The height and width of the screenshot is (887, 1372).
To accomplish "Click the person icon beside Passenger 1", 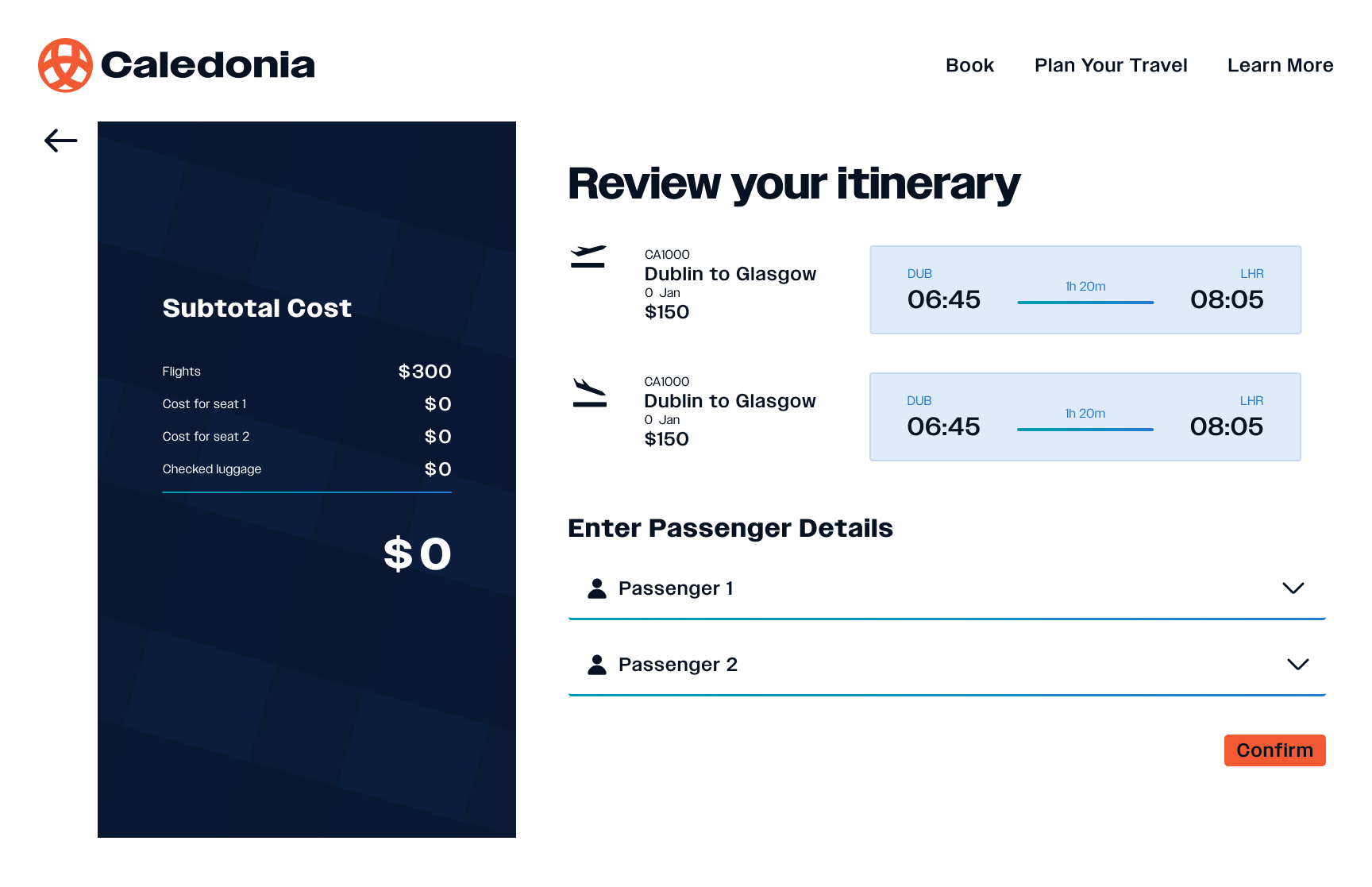I will pos(597,588).
